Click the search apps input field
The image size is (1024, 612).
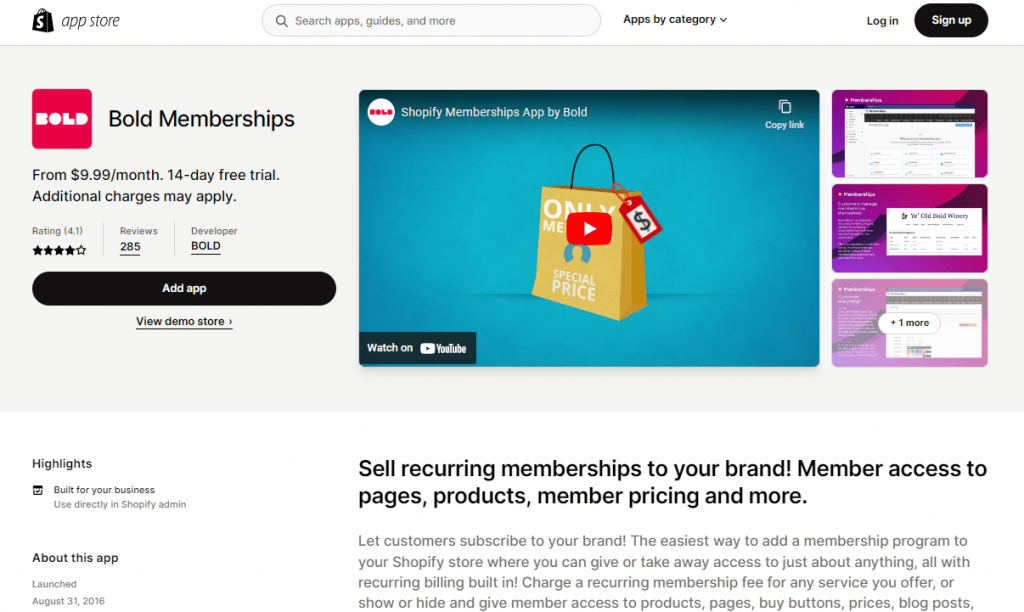430,20
